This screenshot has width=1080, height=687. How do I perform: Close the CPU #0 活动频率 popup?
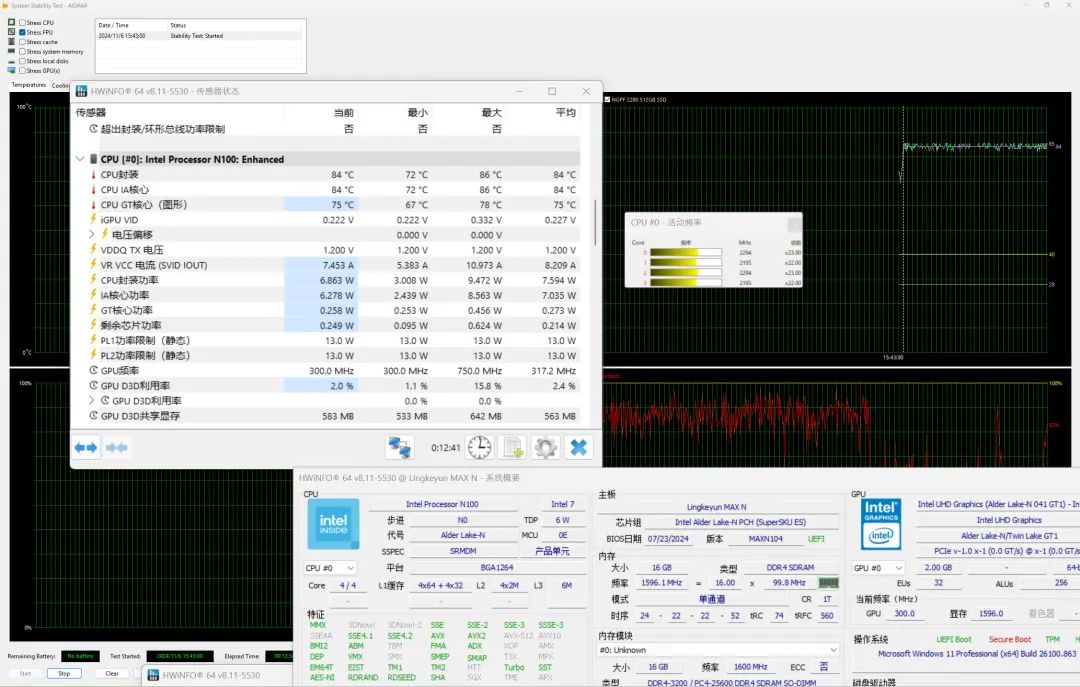pyautogui.click(x=794, y=223)
